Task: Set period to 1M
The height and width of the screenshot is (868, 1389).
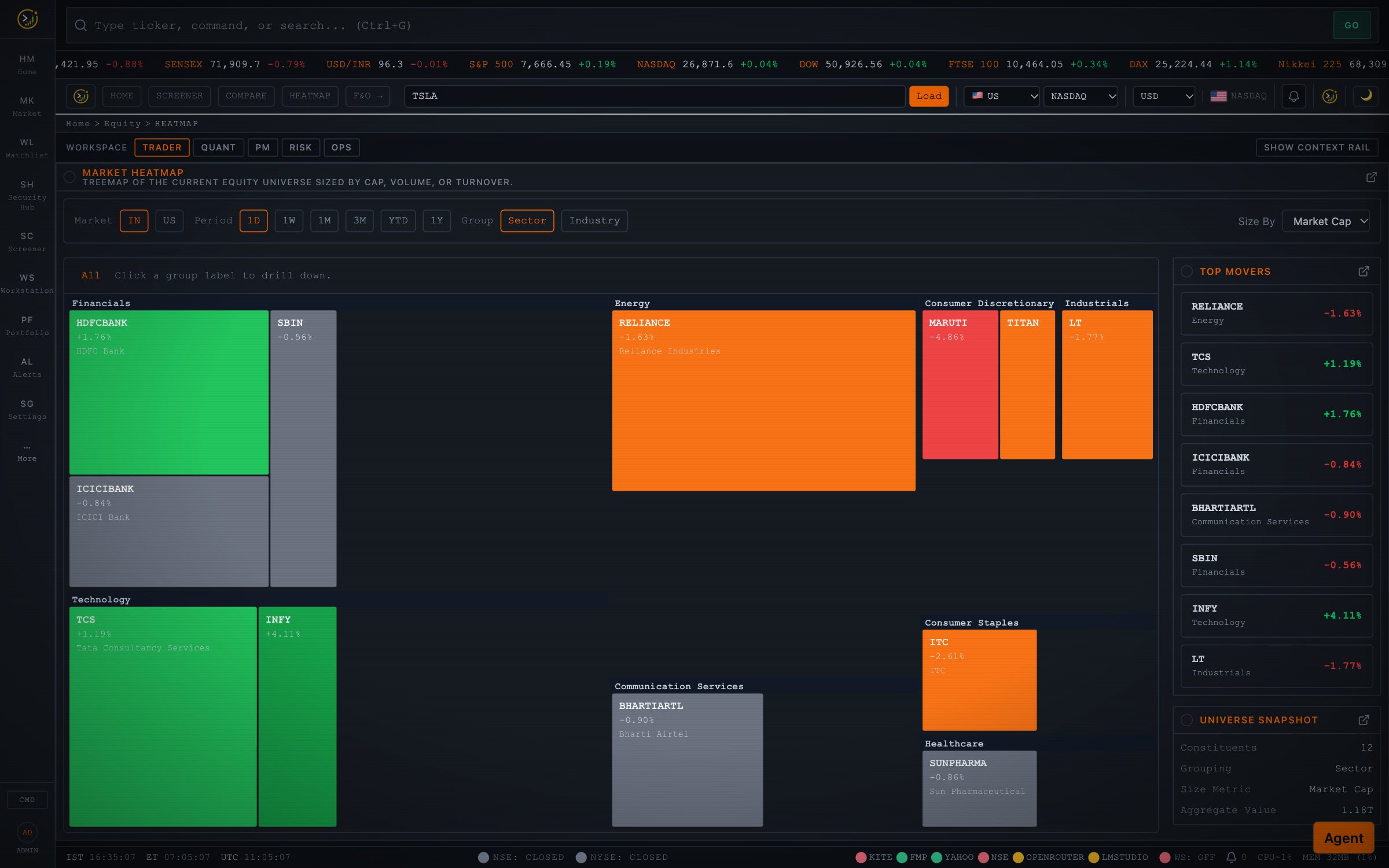Action: click(x=325, y=220)
